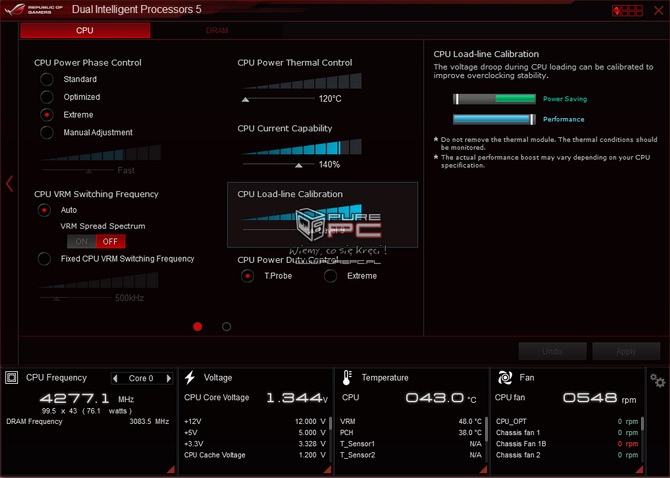Expand the CPU Frequency panel corner triangle
The height and width of the screenshot is (478, 670).
click(171, 469)
